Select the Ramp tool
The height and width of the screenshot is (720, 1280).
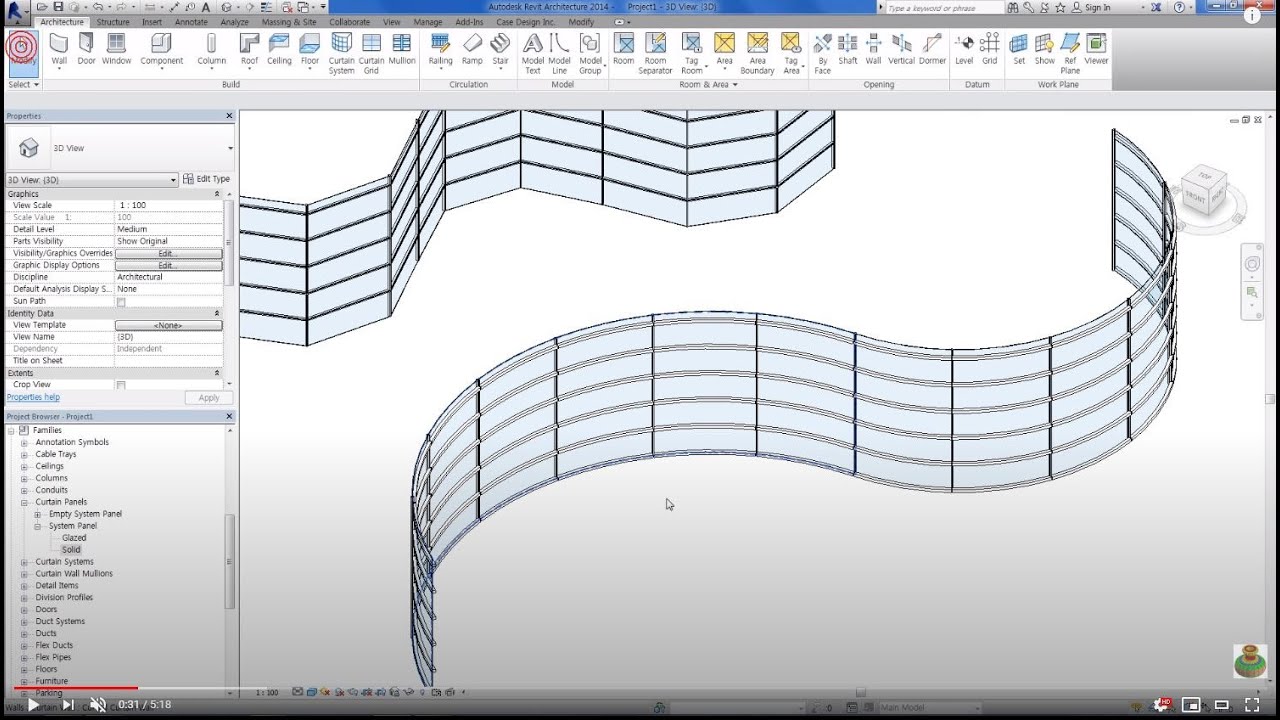click(472, 49)
